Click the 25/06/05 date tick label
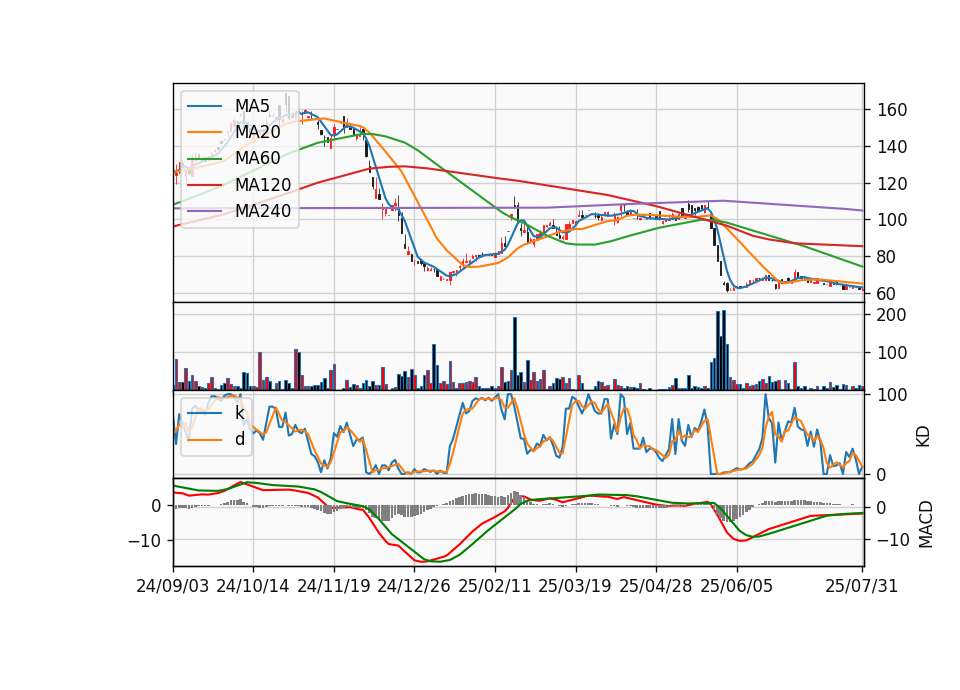 [x=737, y=586]
